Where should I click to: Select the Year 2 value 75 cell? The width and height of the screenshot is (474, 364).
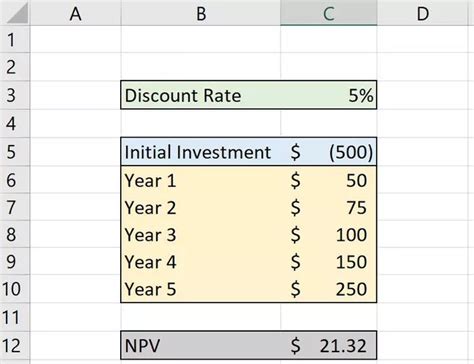click(x=329, y=207)
